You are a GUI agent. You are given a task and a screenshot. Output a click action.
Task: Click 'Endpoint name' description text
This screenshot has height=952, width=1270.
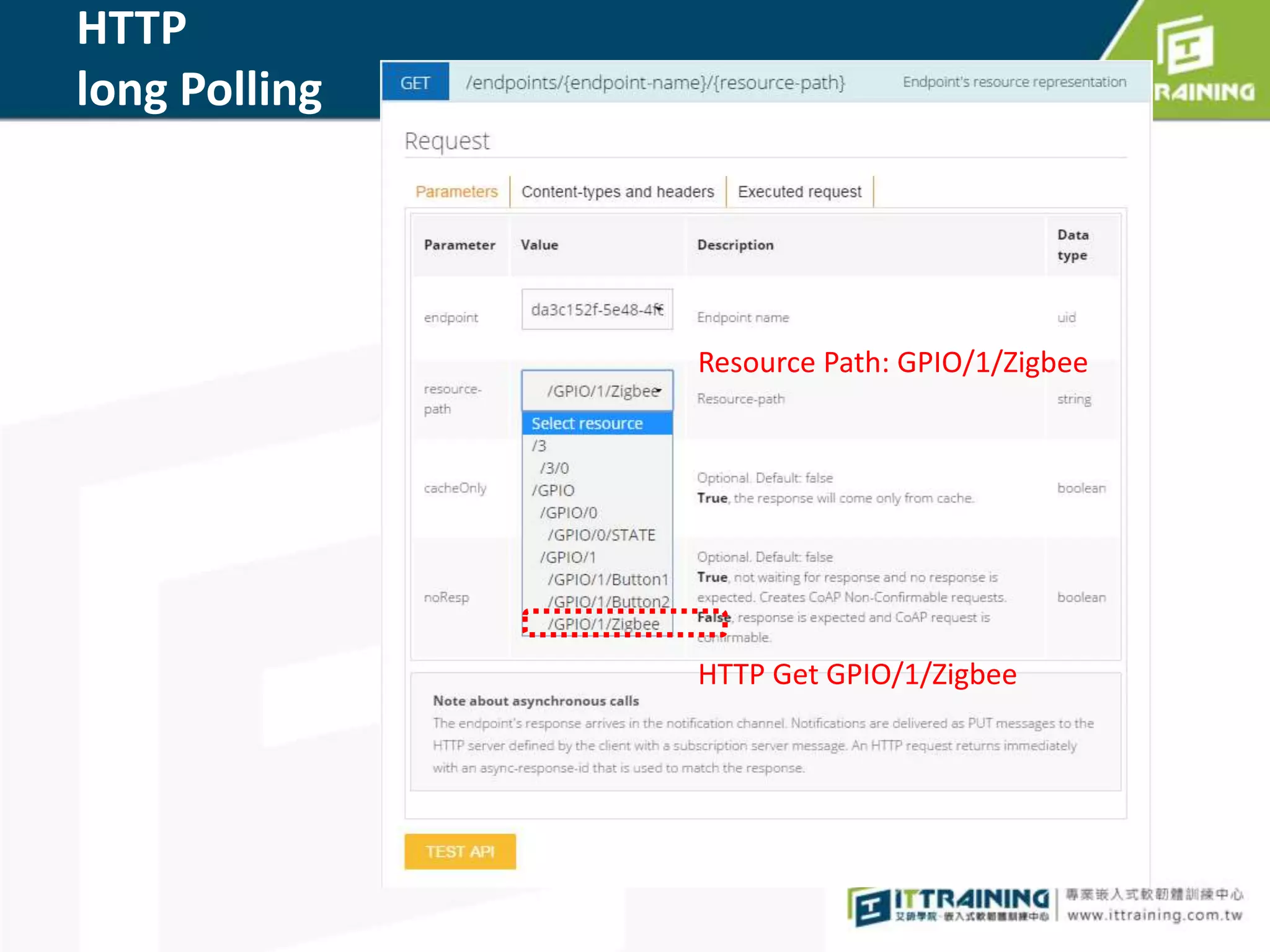pos(743,317)
